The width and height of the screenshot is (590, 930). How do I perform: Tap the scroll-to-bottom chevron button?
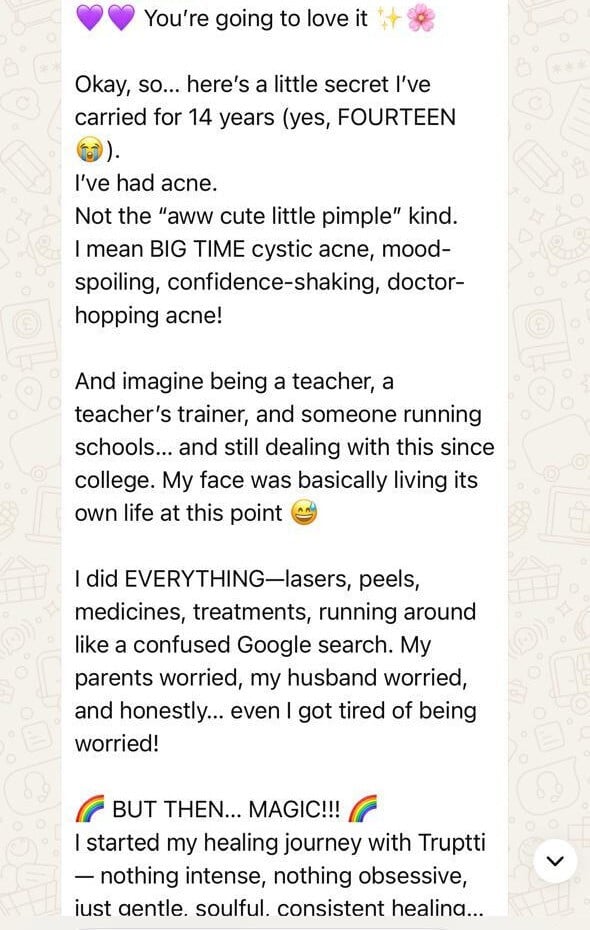click(555, 861)
